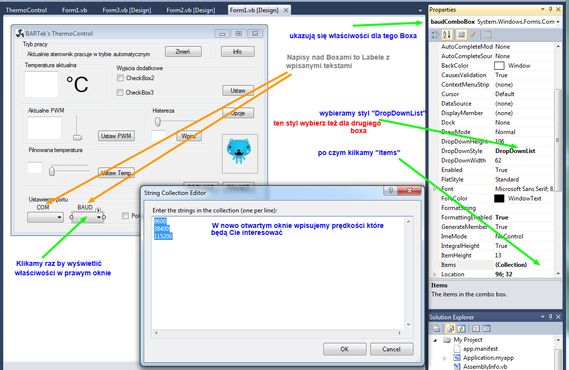Viewport: 569px width, 370px height.
Task: Expand the Font property
Action: point(434,189)
